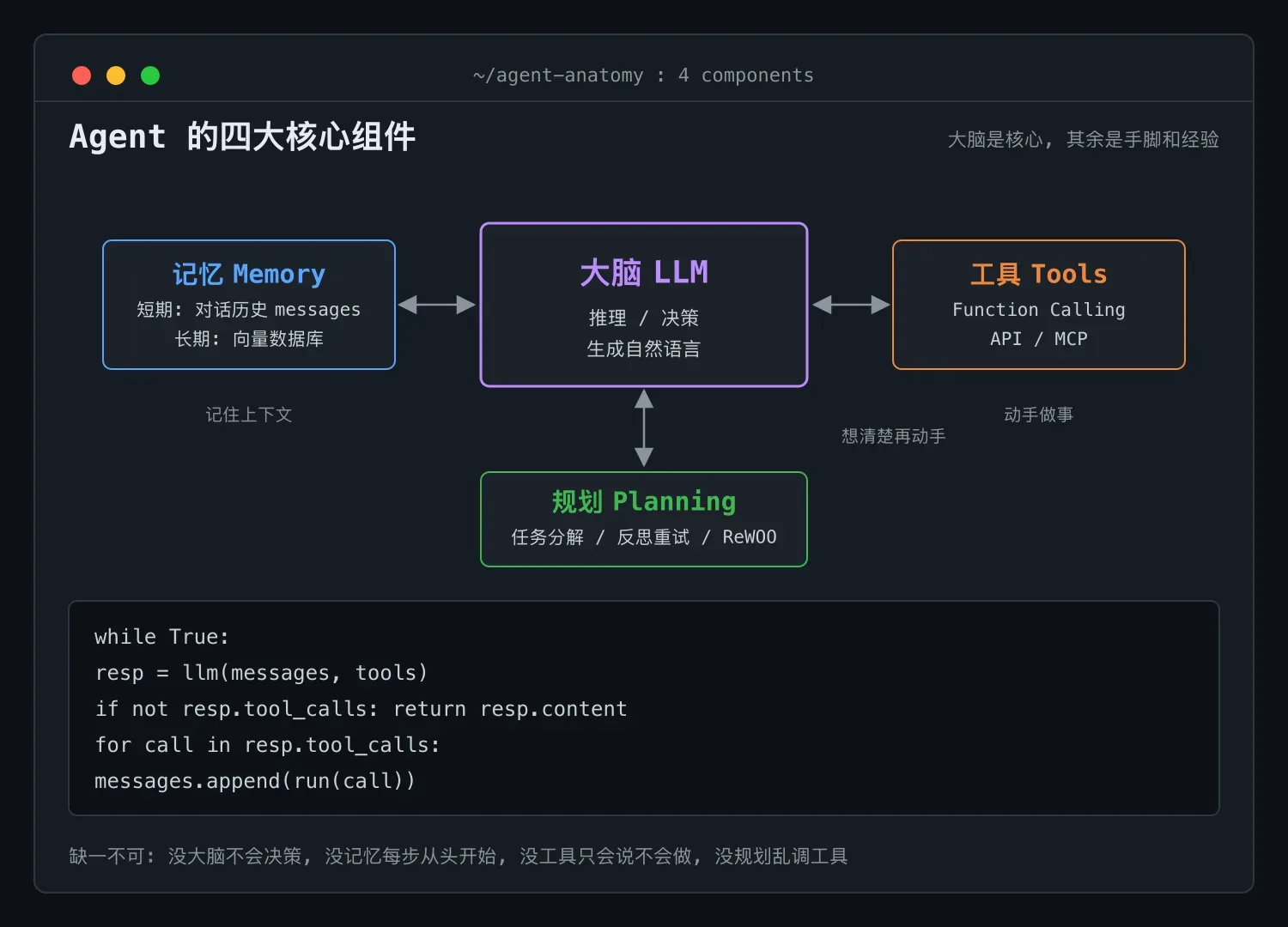
Task: Select the line "短期: 对话历史 messages"
Action: click(249, 309)
